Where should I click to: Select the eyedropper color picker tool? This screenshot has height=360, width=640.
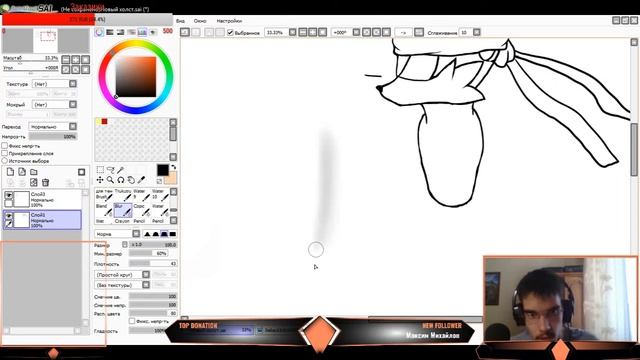pos(142,180)
